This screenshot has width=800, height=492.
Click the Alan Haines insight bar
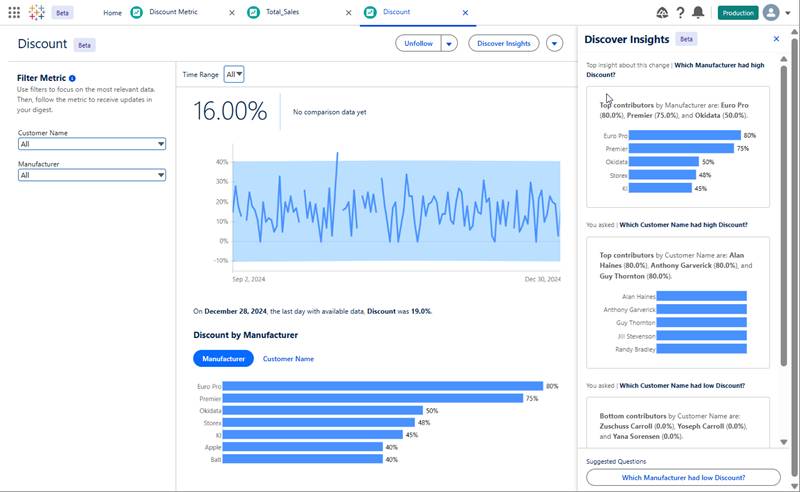[x=702, y=296]
